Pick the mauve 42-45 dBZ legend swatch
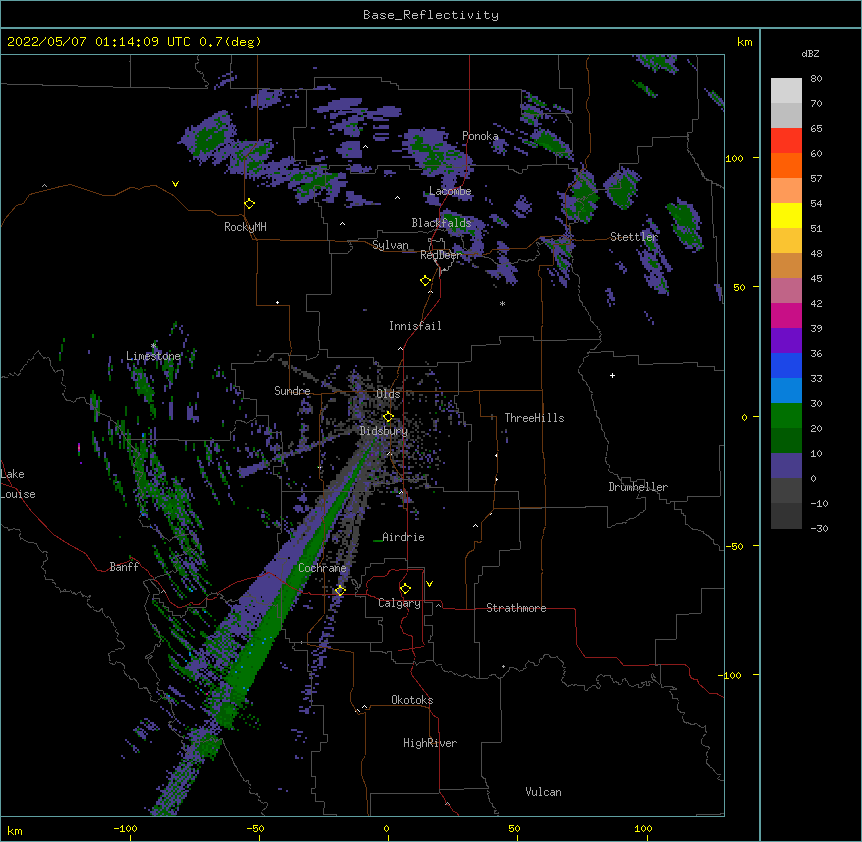This screenshot has height=842, width=862. pyautogui.click(x=786, y=291)
